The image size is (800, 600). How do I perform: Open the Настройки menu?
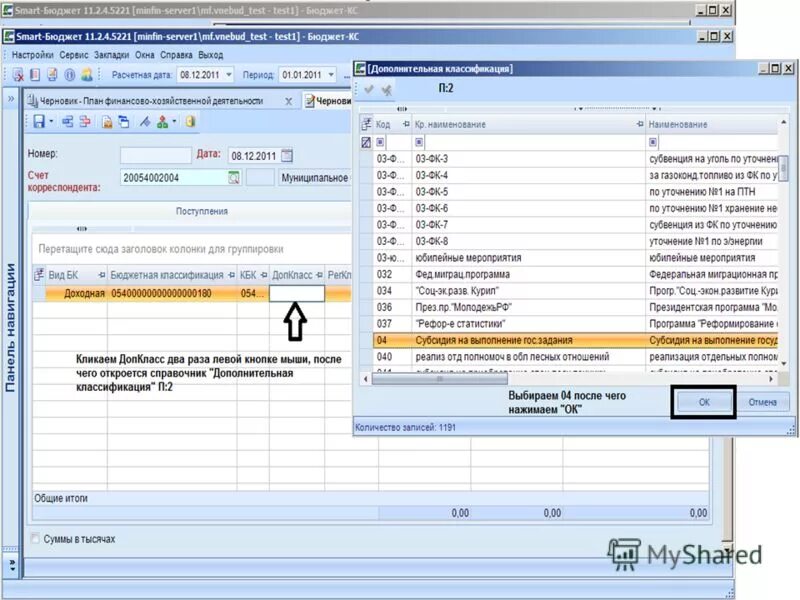pos(32,55)
